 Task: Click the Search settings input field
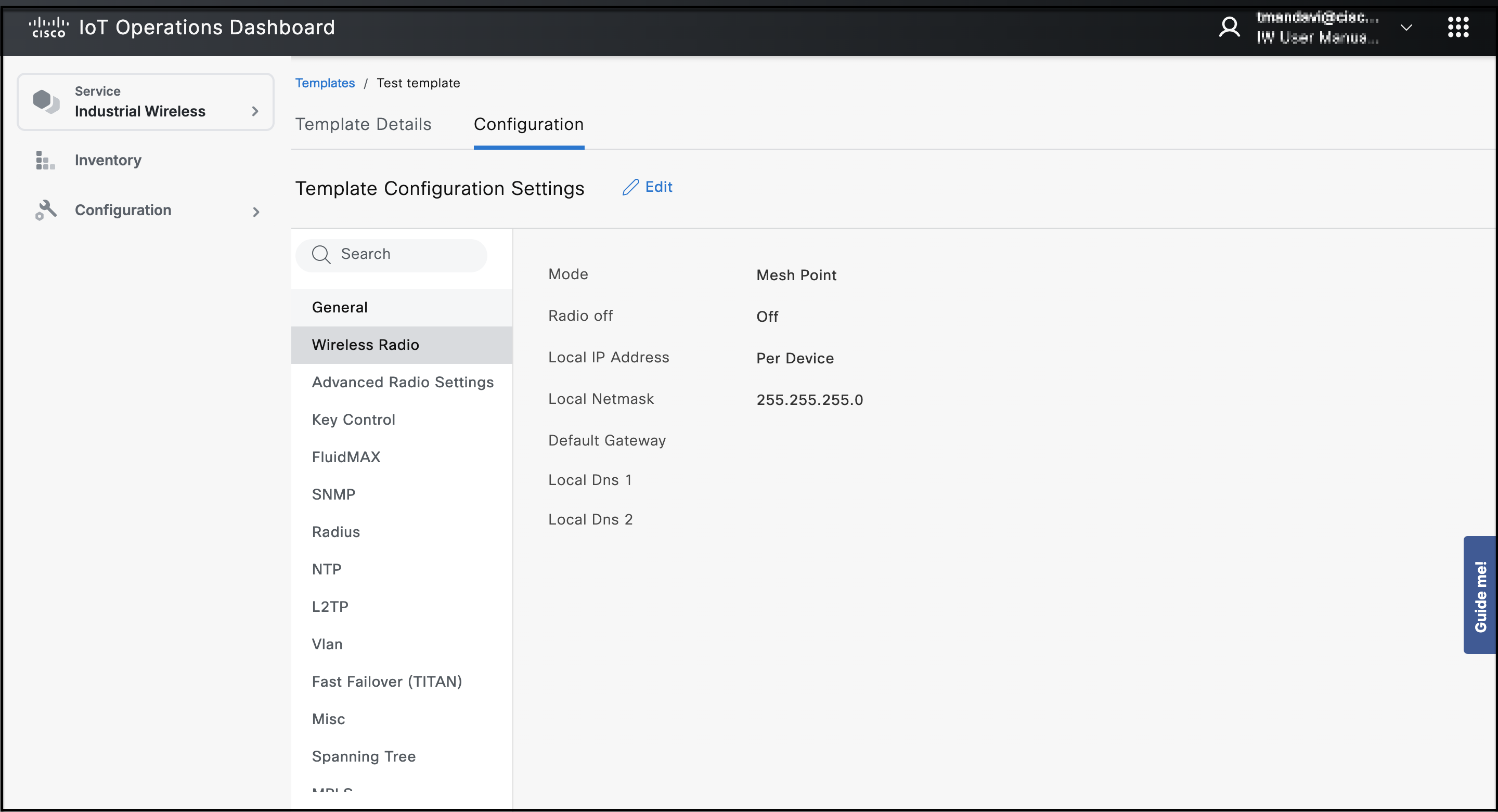(x=391, y=255)
